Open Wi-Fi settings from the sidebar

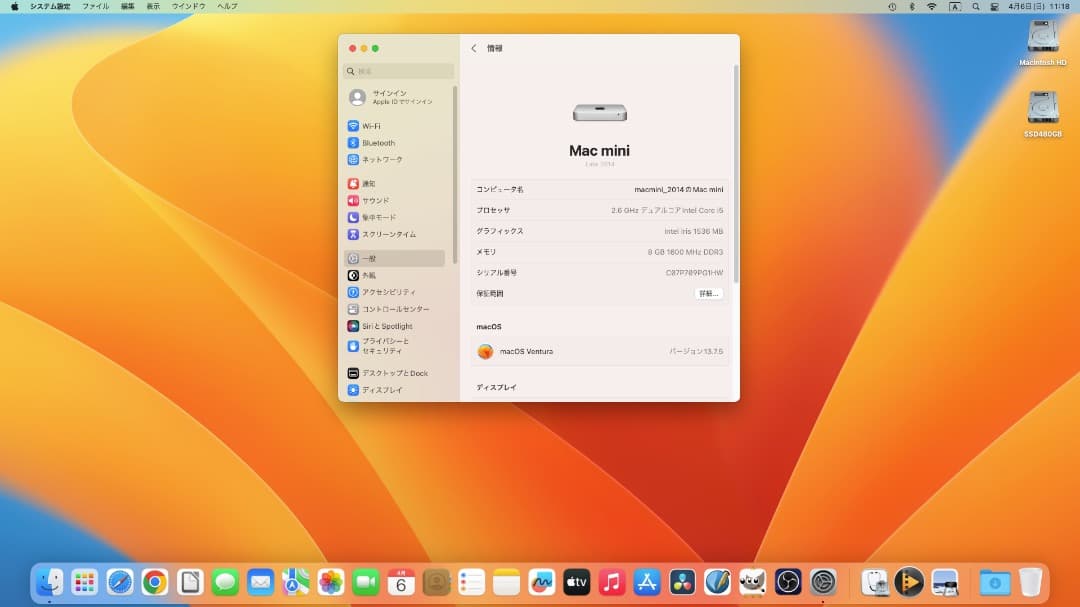click(370, 126)
